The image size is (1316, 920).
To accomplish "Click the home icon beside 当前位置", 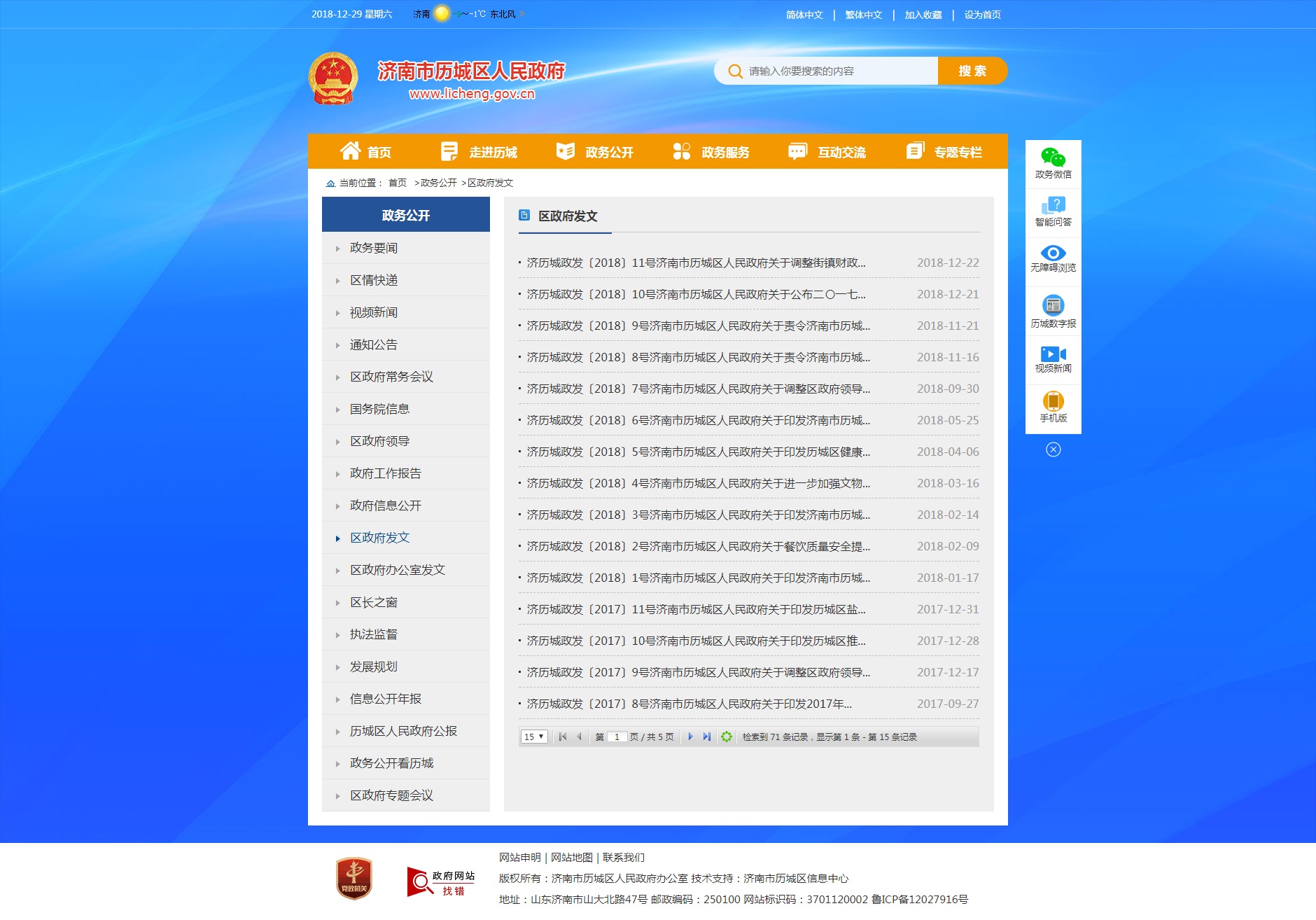I will point(330,183).
